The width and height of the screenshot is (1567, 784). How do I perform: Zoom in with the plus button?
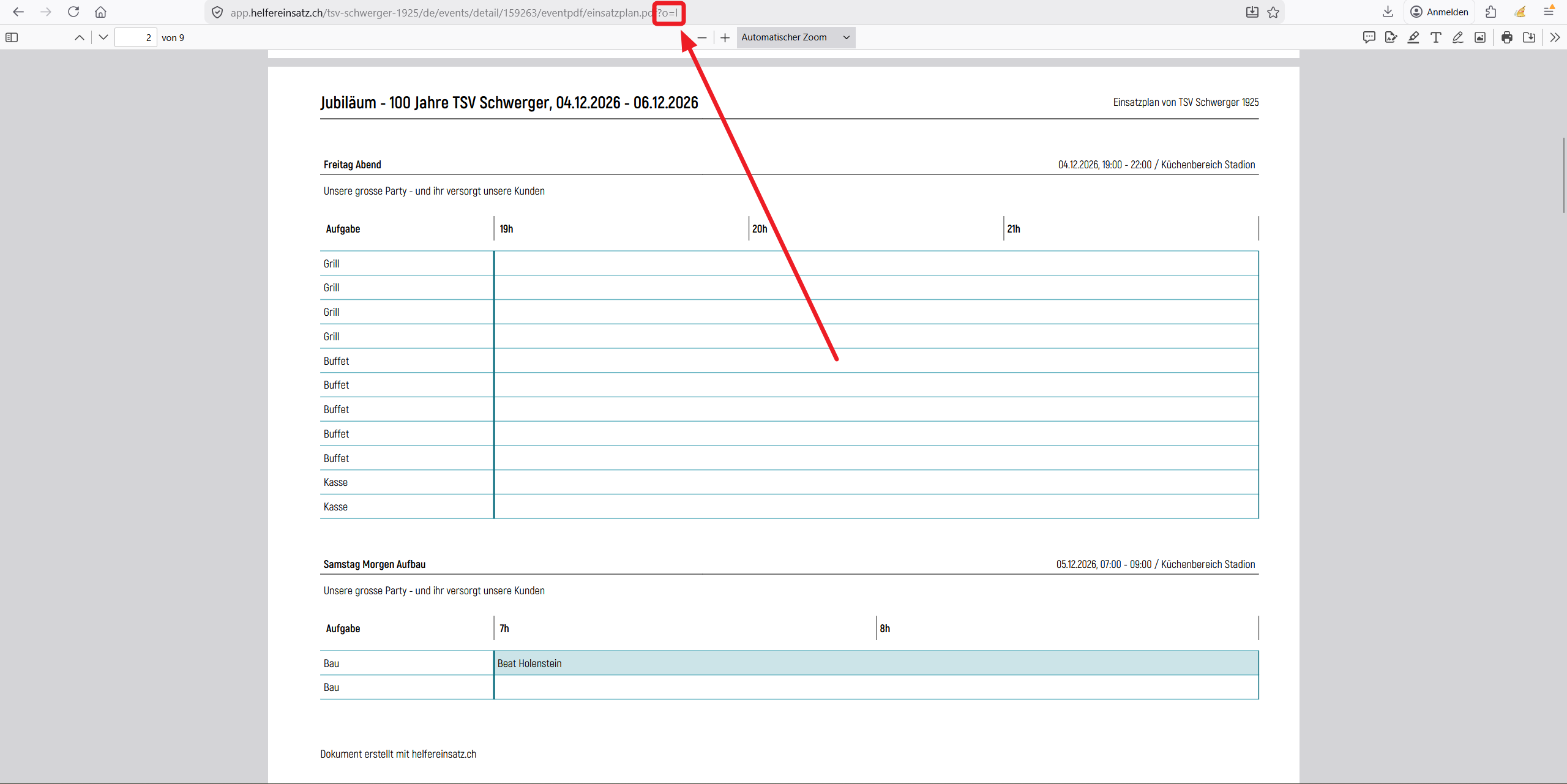[x=725, y=37]
